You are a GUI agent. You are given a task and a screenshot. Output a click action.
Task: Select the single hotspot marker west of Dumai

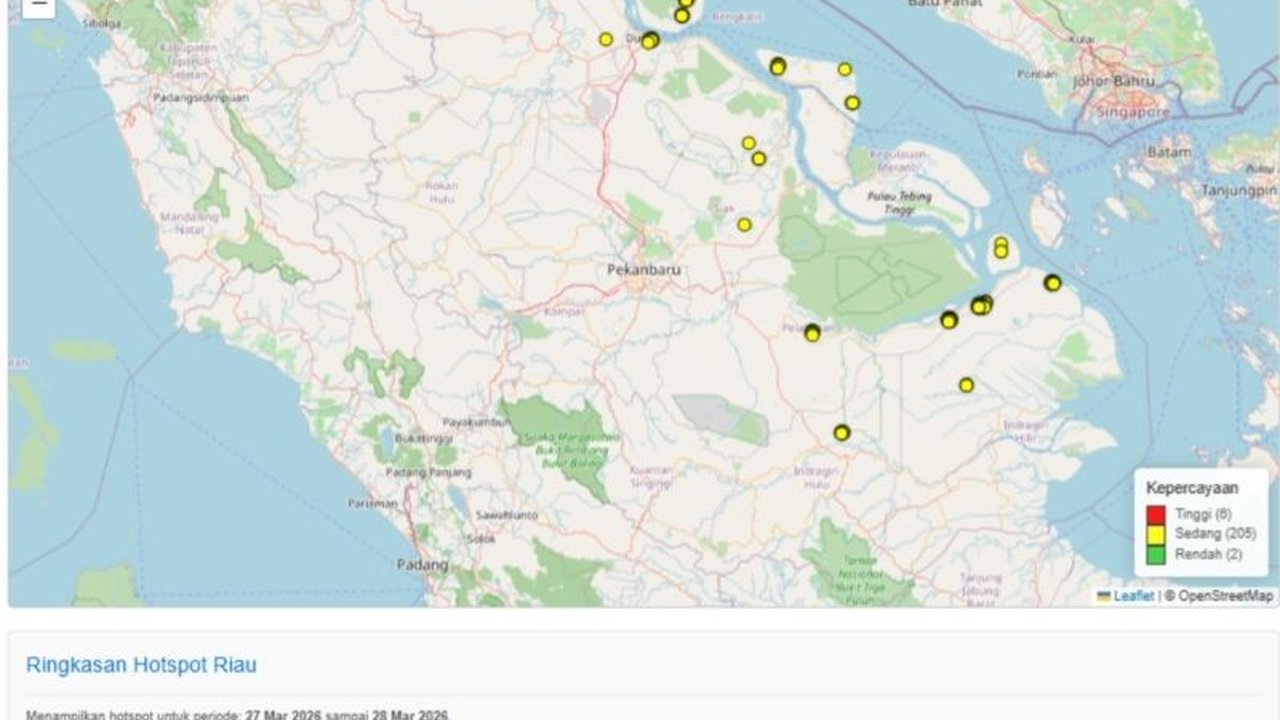tap(606, 39)
